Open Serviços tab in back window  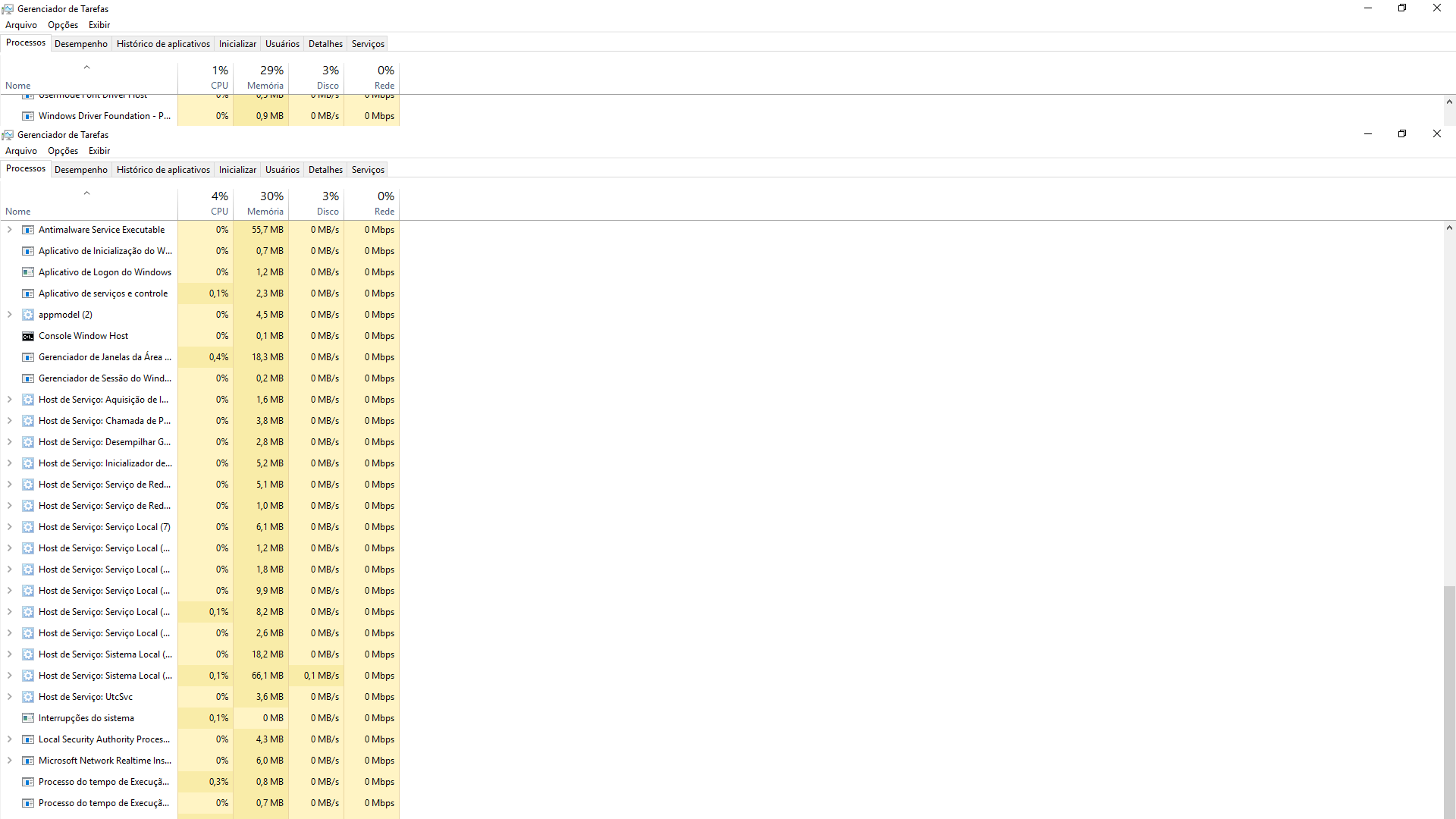[368, 44]
